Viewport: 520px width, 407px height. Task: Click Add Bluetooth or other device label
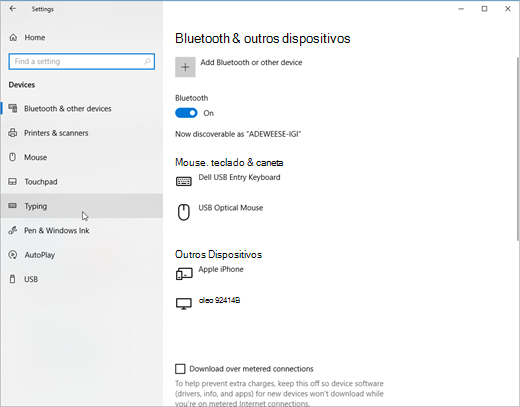pos(251,62)
